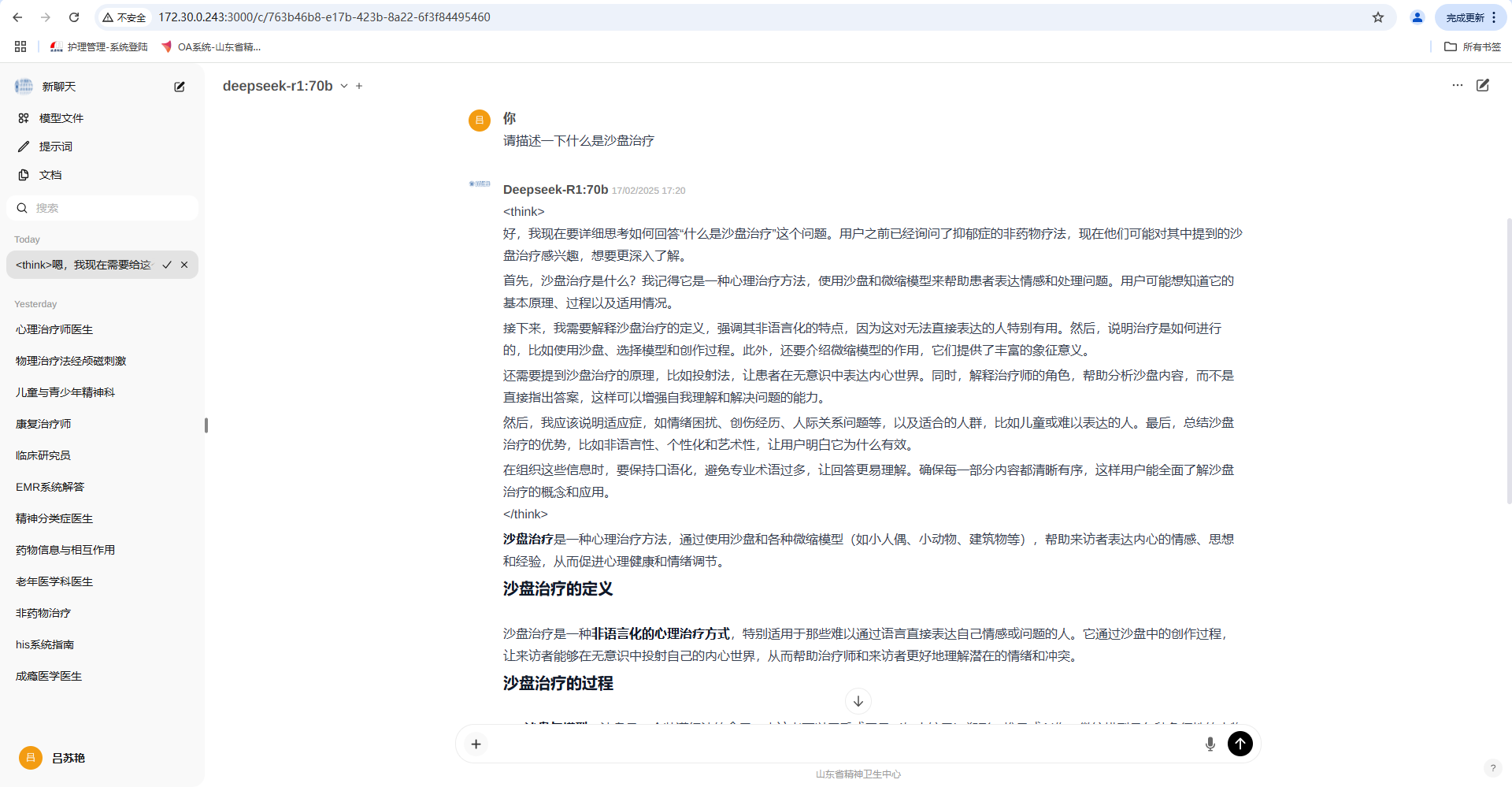Start new chat via sidebar edit icon

tap(180, 87)
